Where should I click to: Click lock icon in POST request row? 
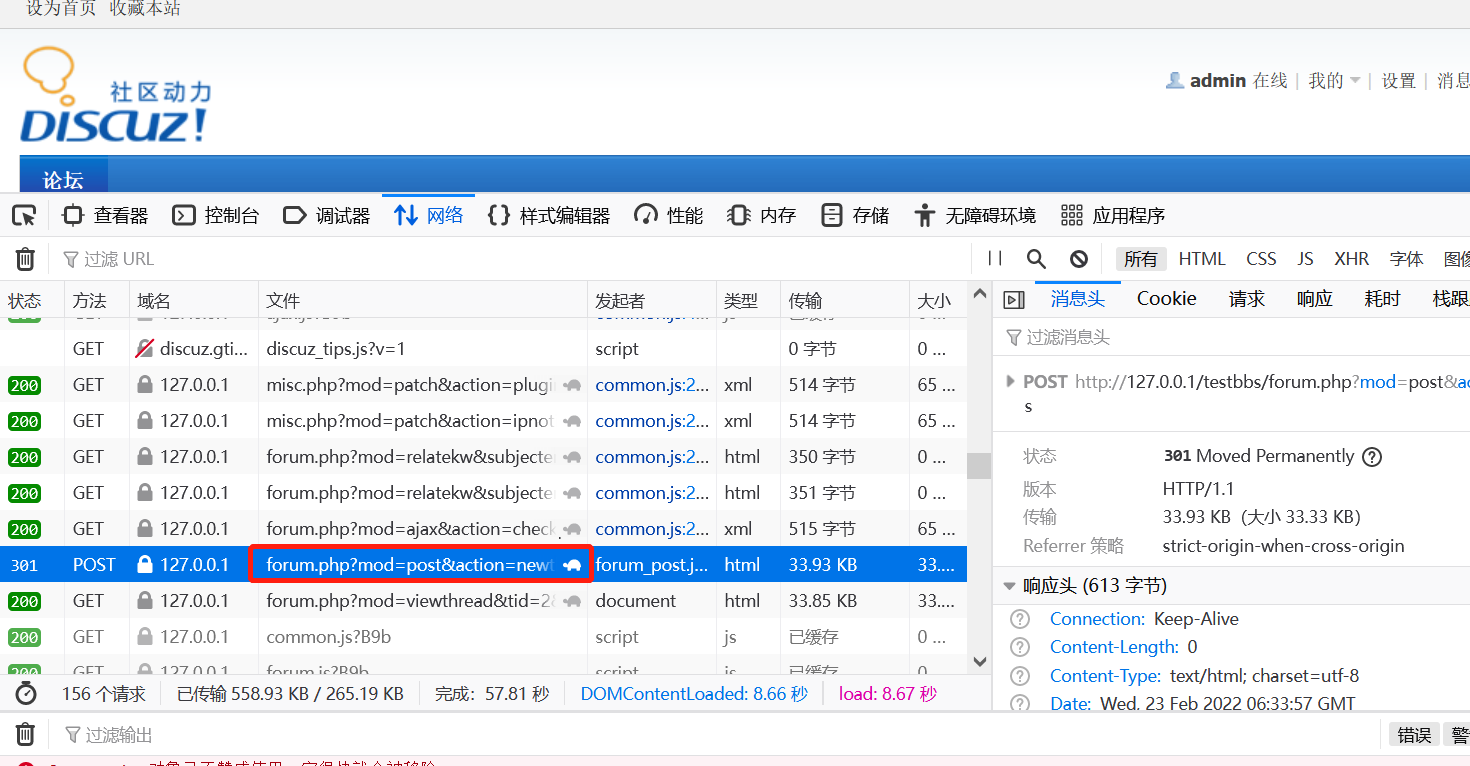(x=145, y=565)
